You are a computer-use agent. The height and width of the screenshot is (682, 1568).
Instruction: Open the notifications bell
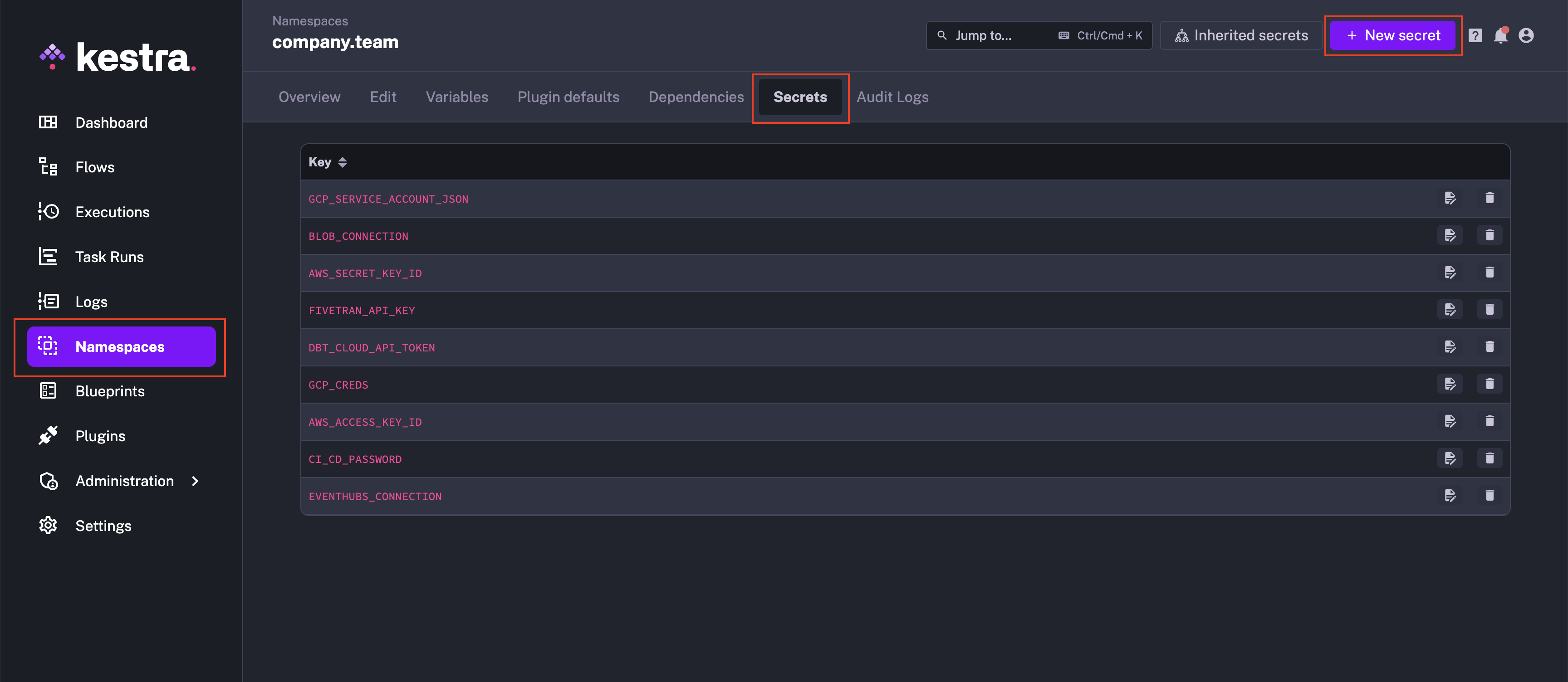pyautogui.click(x=1500, y=36)
